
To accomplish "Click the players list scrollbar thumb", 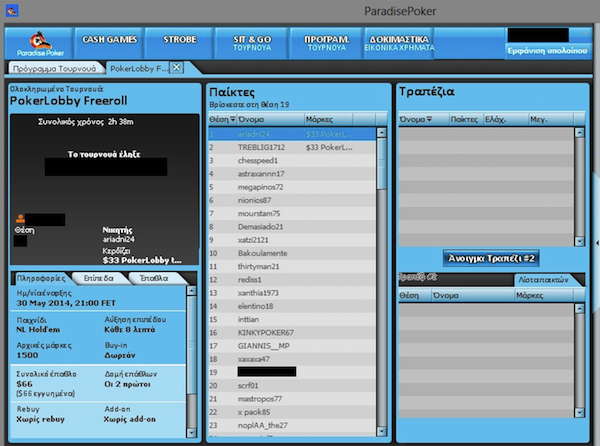I will [x=382, y=163].
